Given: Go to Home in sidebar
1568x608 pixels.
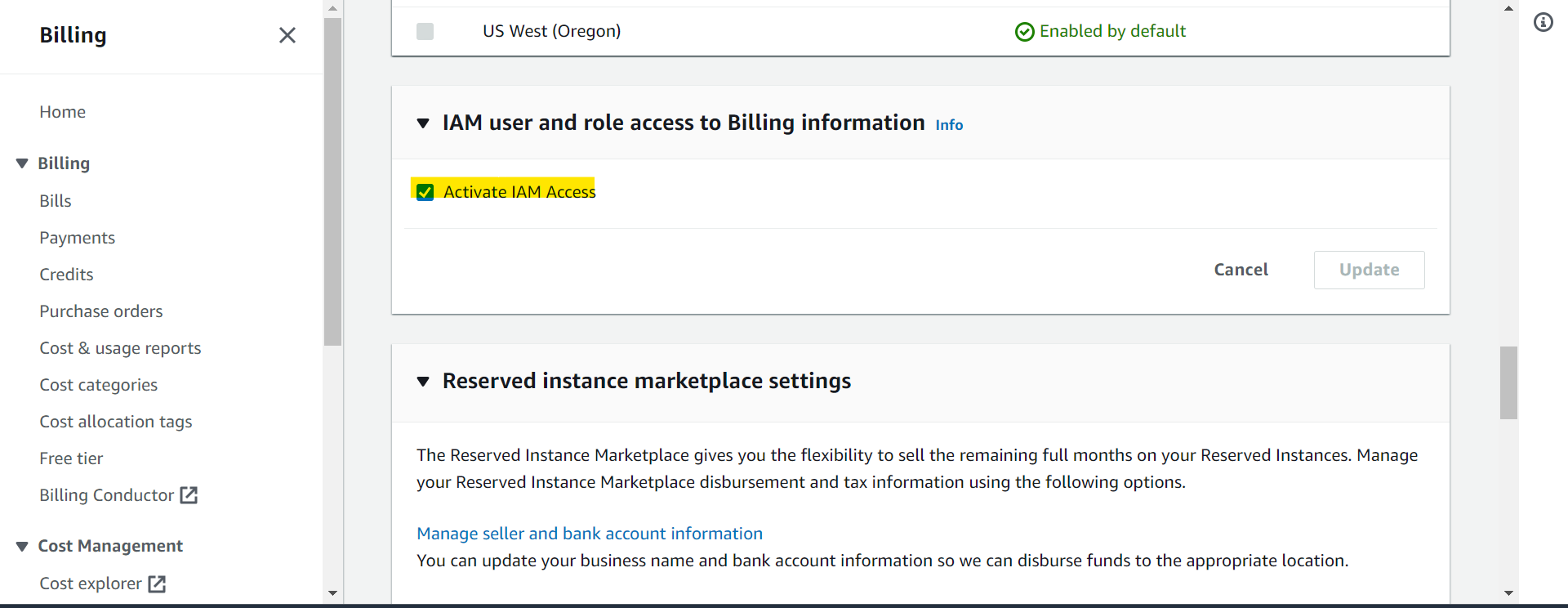Looking at the screenshot, I should 62,112.
